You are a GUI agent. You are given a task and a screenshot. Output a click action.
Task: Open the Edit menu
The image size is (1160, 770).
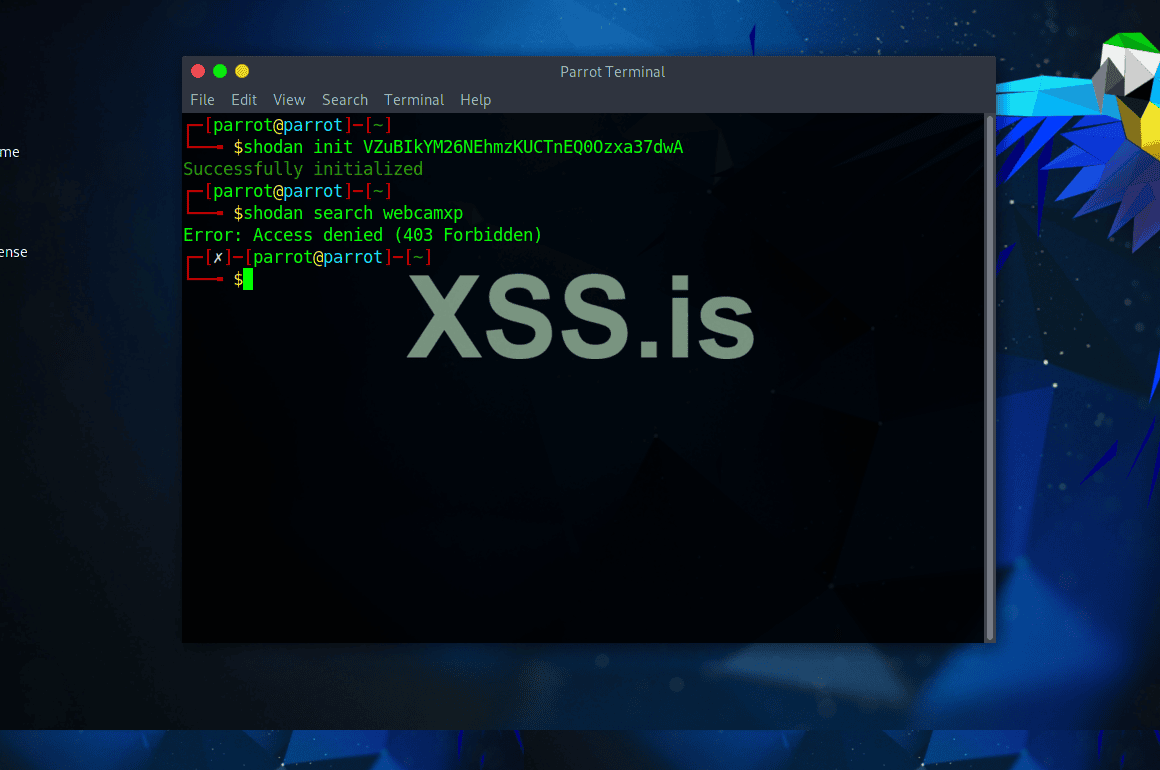point(243,100)
